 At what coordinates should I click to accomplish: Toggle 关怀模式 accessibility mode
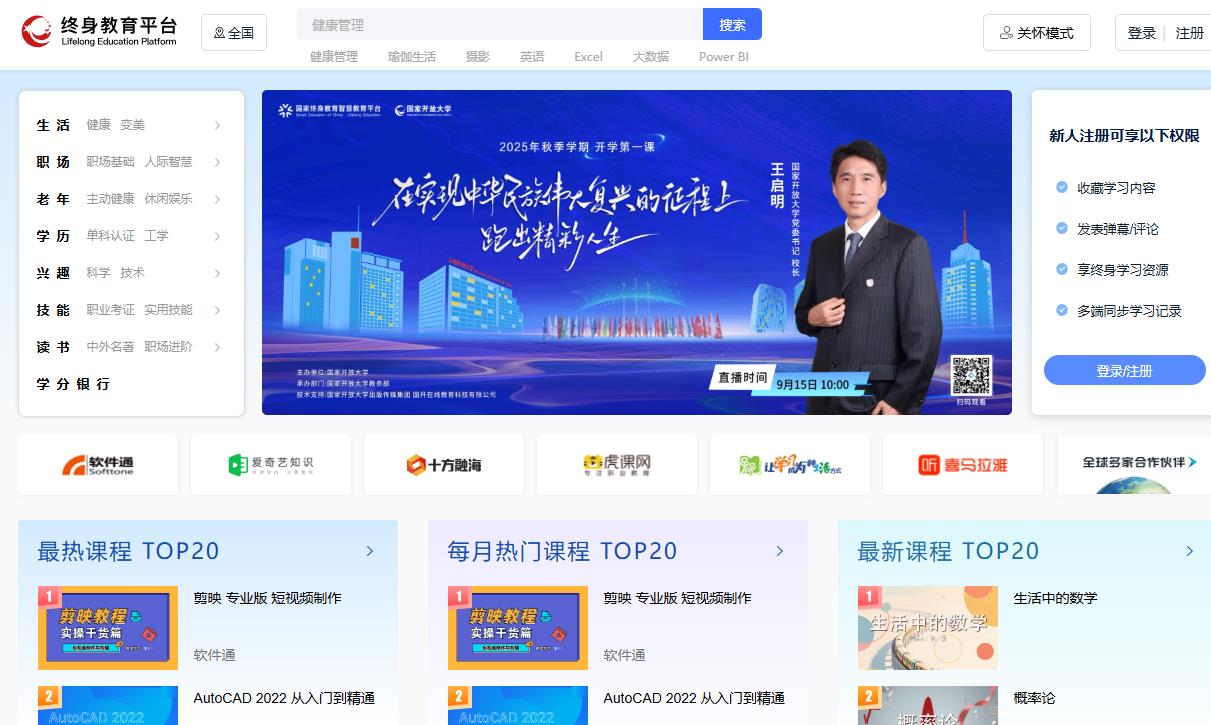coord(1036,33)
